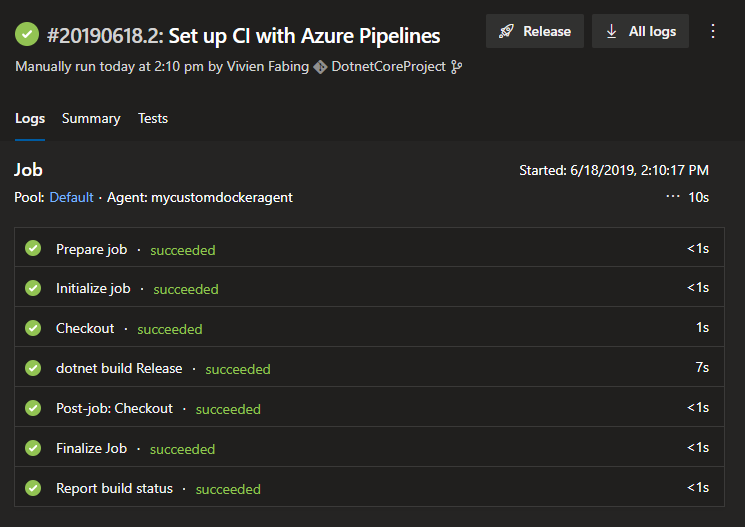745x527 pixels.
Task: Open the Default pool link
Action: pyautogui.click(x=71, y=197)
